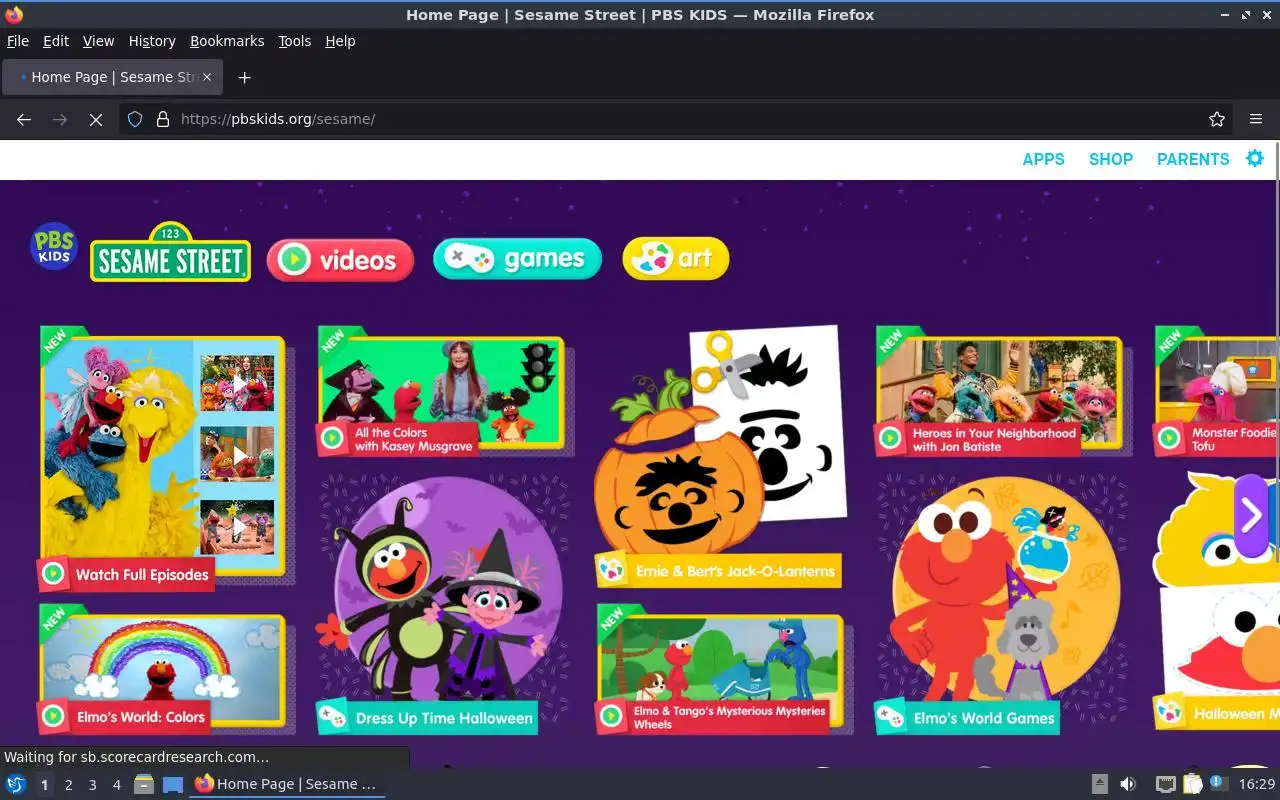
Task: Open the PARENTS link
Action: (1193, 159)
